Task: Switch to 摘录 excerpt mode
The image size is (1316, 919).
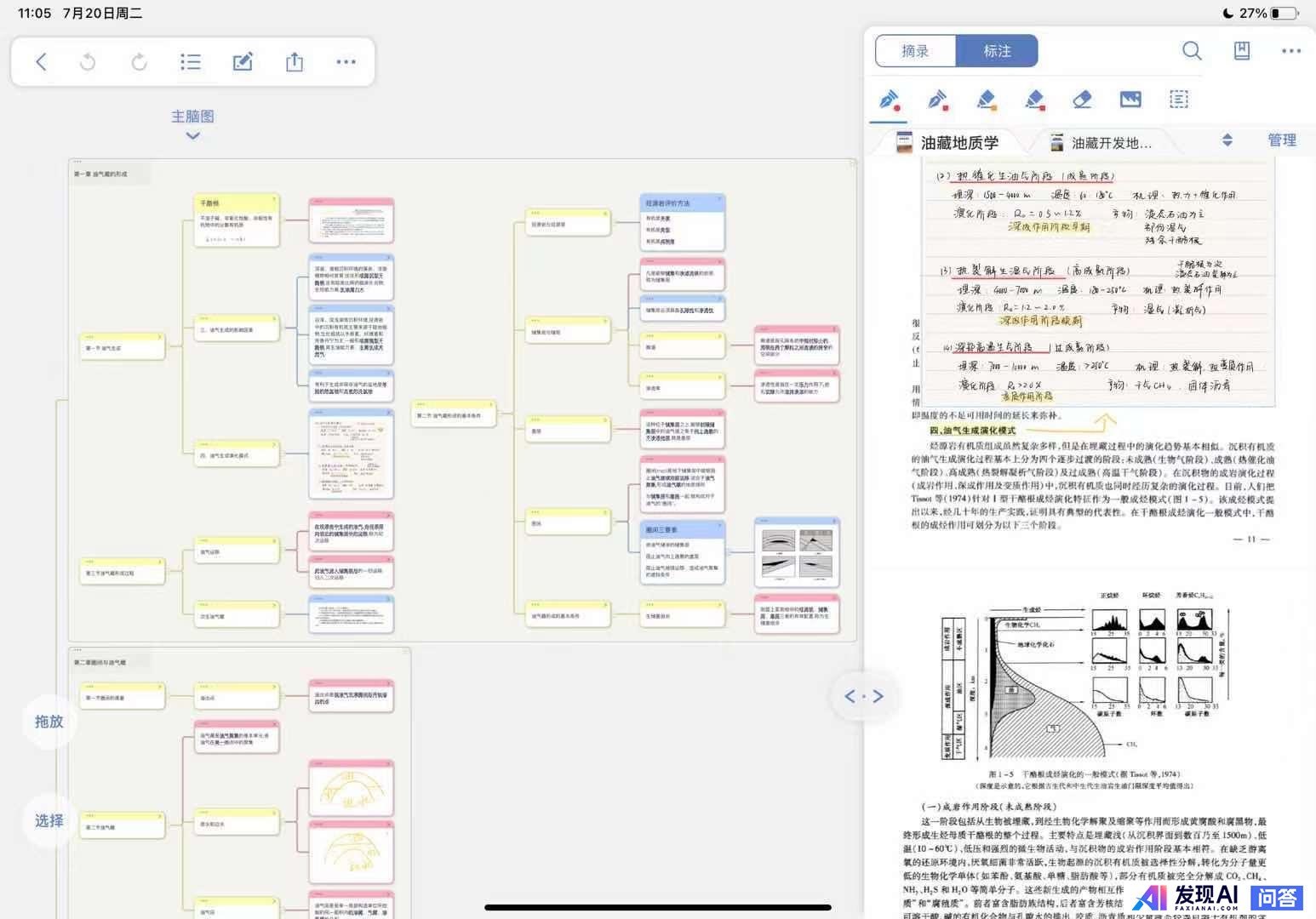Action: [915, 51]
